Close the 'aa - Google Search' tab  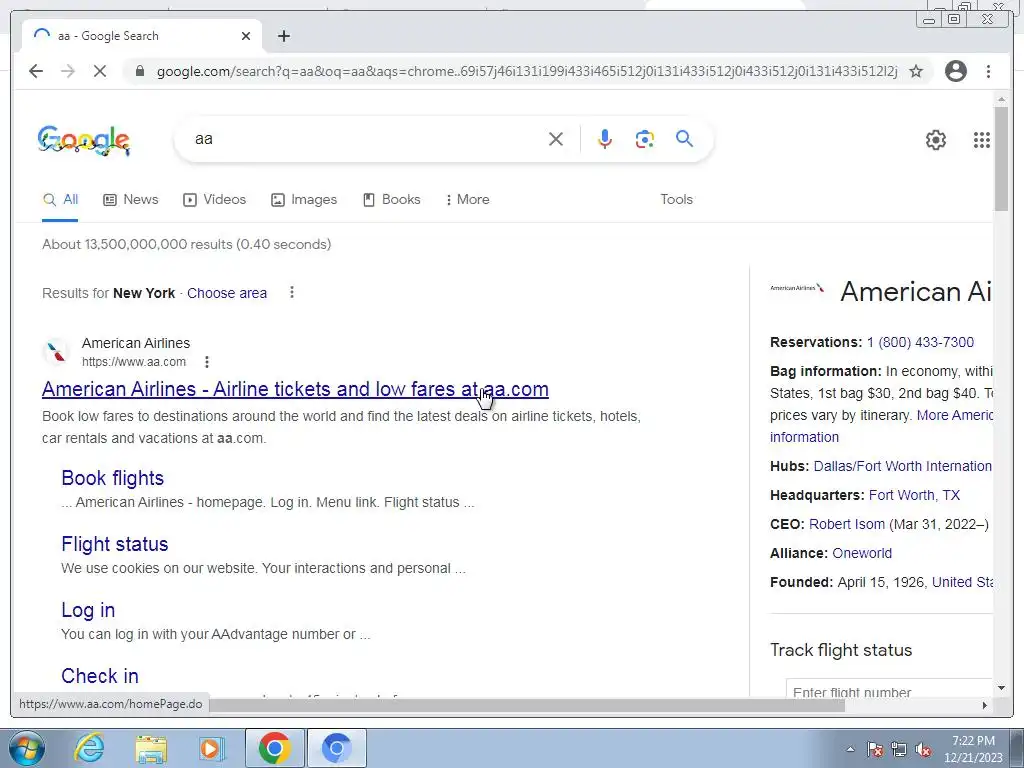point(246,36)
